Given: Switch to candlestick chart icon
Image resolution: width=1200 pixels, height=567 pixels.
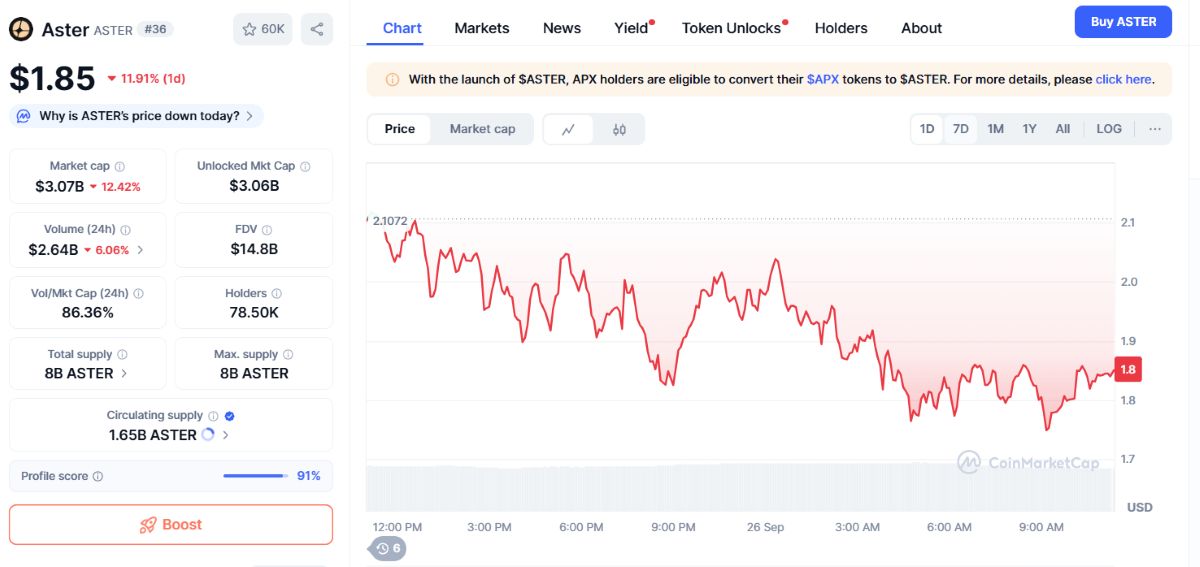Looking at the screenshot, I should (619, 129).
